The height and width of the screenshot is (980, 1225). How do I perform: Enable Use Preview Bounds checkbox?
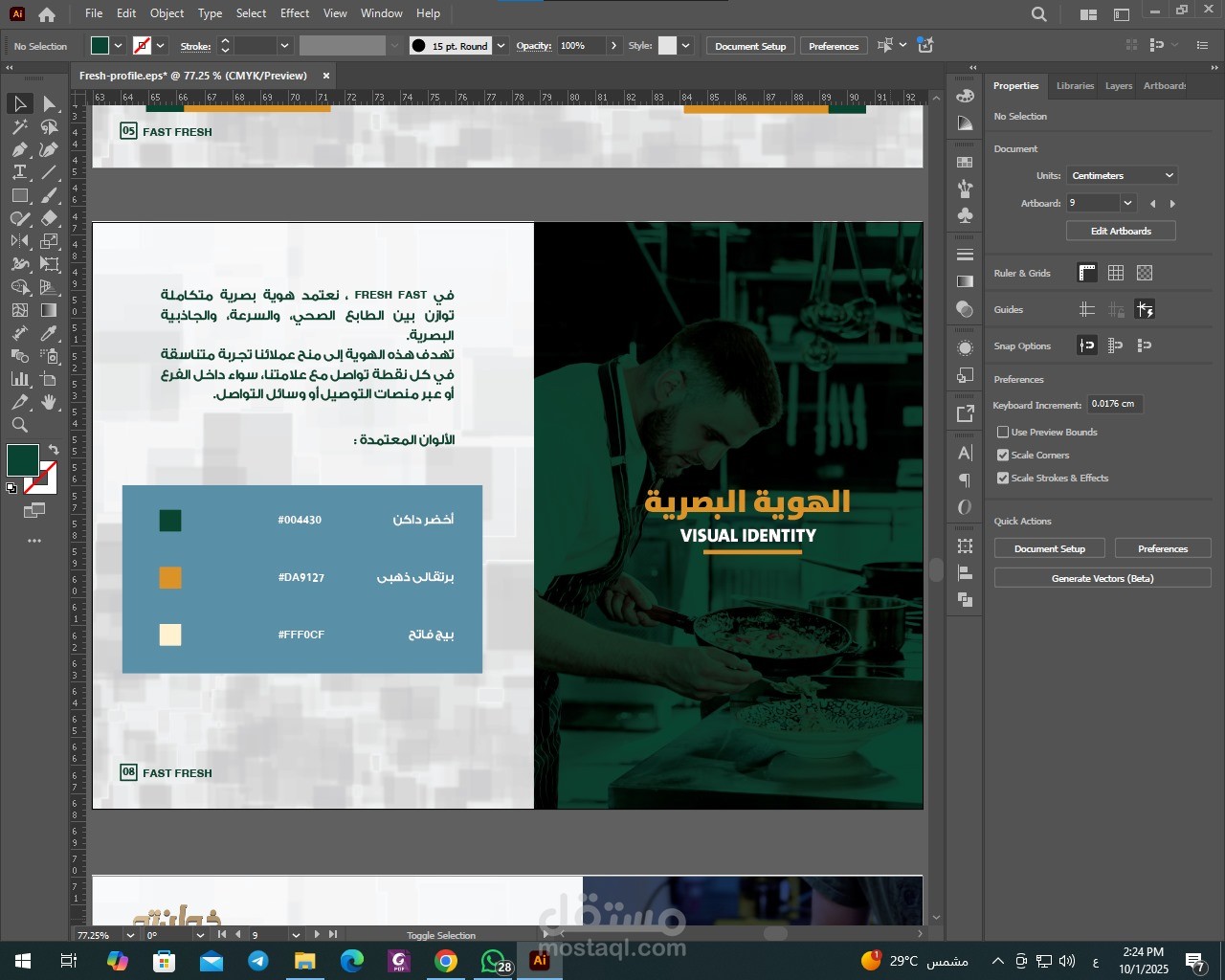tap(1003, 432)
